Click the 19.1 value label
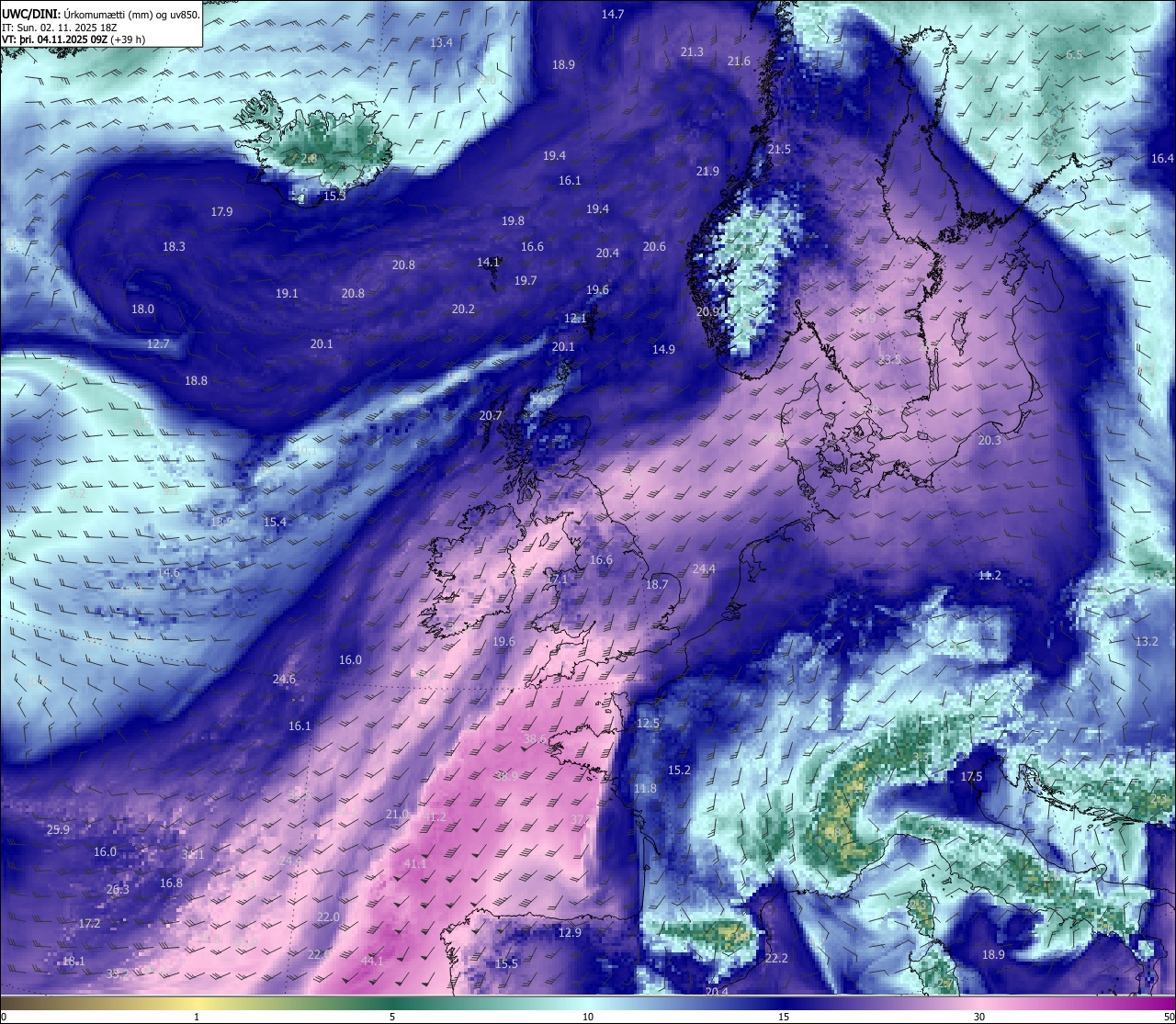1176x1024 pixels. (x=287, y=293)
